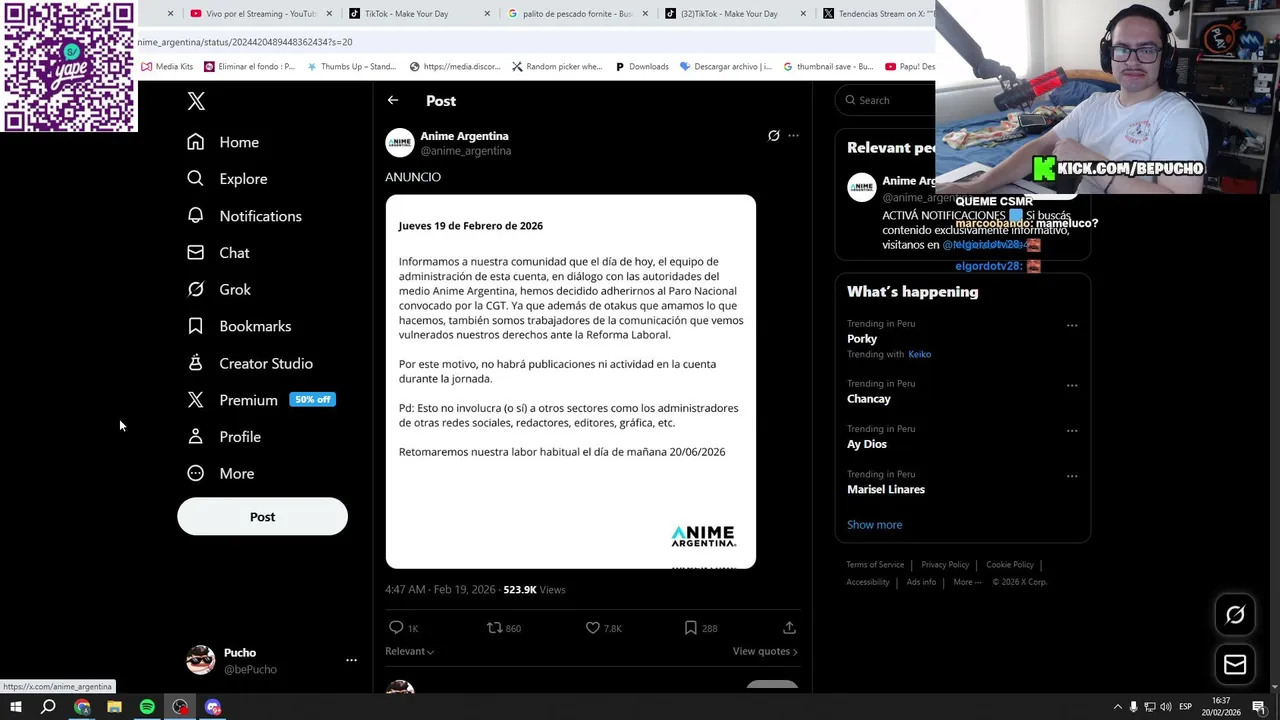Open the Marisel Linares trending topic

[886, 489]
